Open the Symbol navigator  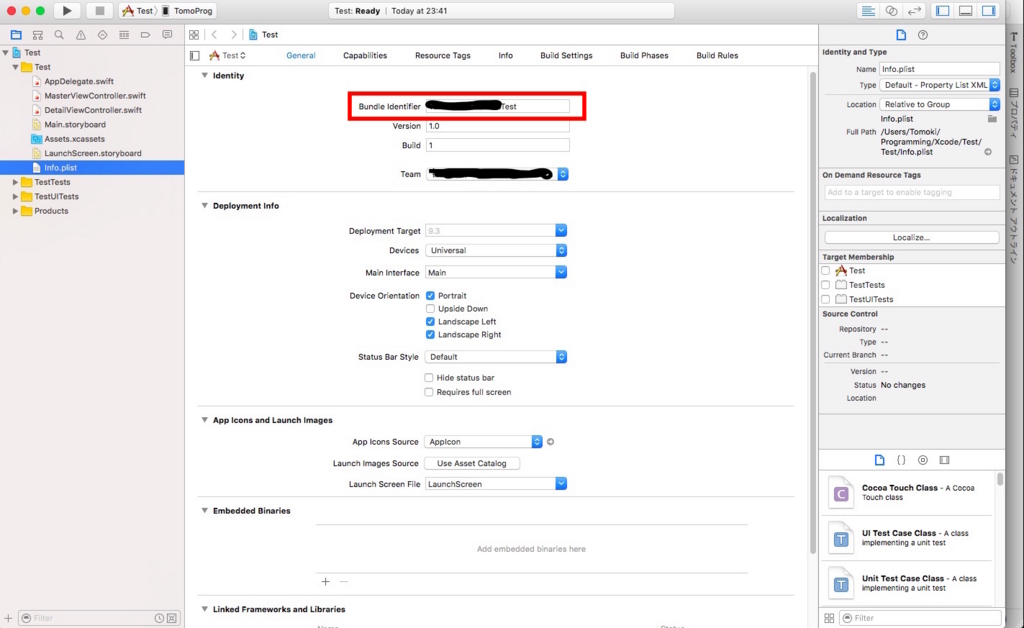[x=38, y=35]
